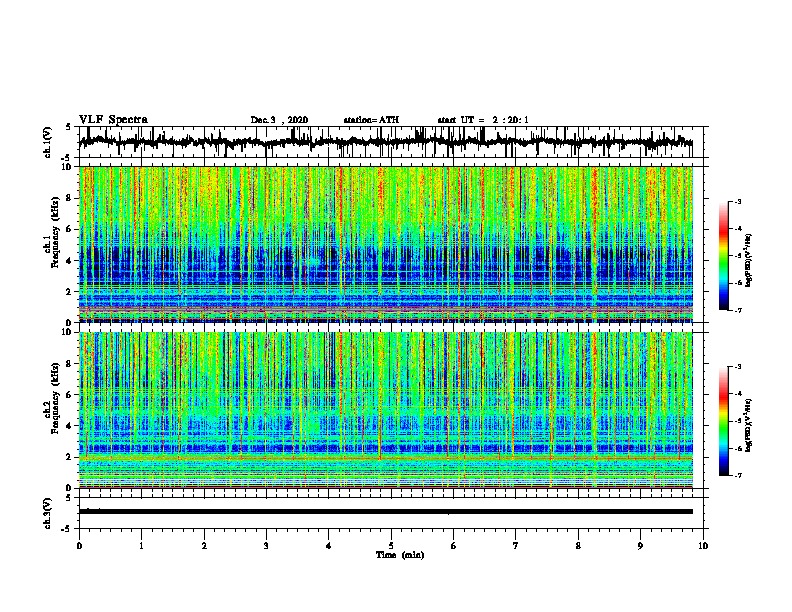Click inside the ch.1 spectrogram plot
Viewport: 792px width, 612px height.
386,244
